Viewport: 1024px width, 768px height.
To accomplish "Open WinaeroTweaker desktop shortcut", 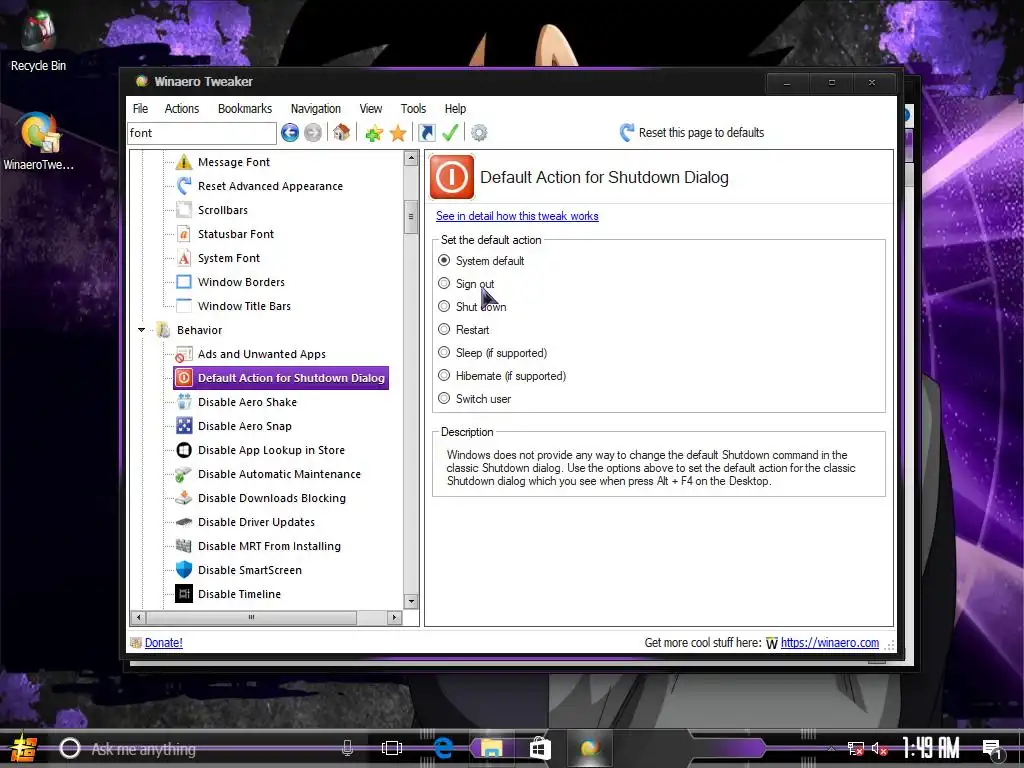I will click(x=39, y=142).
